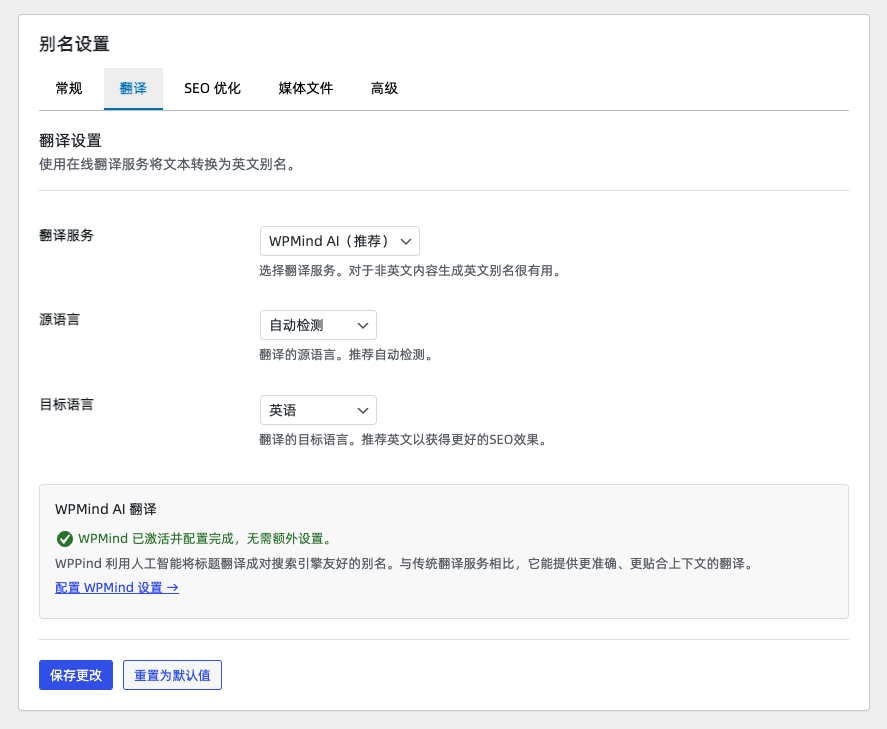
Task: Click the 翻译服务 field label
Action: tap(67, 235)
